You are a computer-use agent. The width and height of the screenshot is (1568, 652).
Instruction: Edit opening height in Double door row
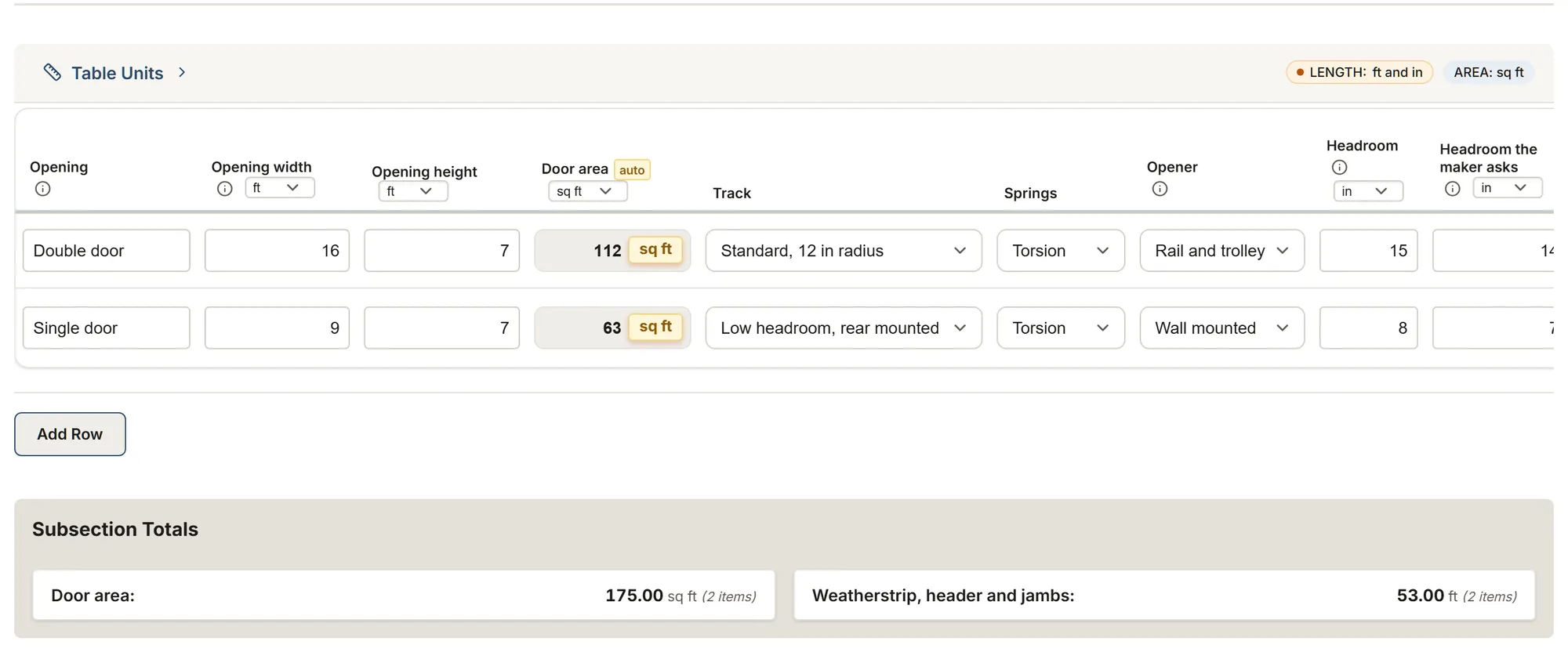pos(442,251)
